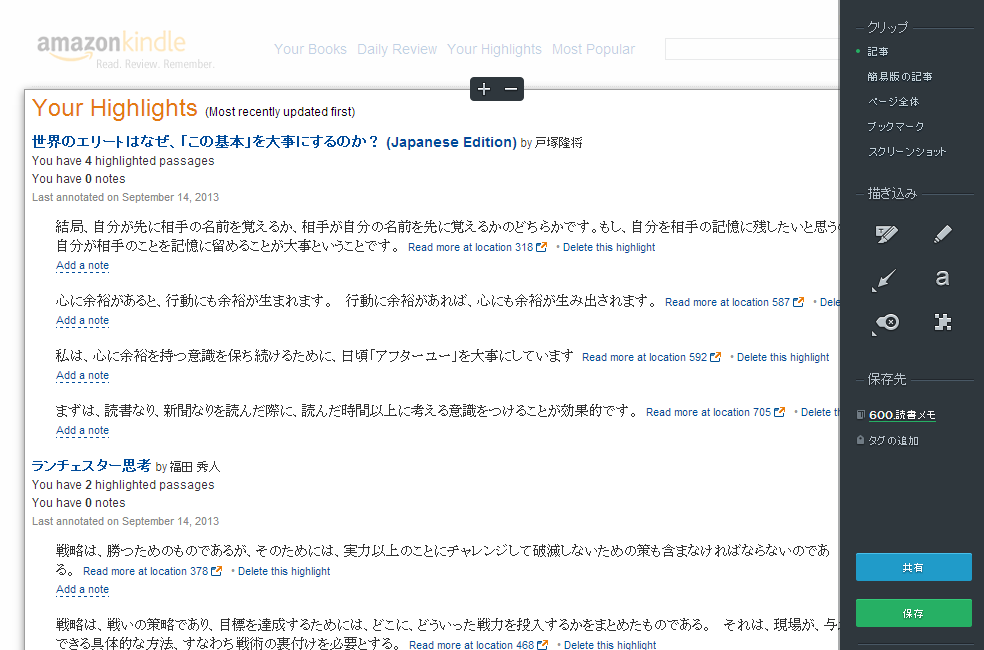Image resolution: width=984 pixels, height=650 pixels.
Task: Open external link icon for location 592
Action: click(x=715, y=357)
